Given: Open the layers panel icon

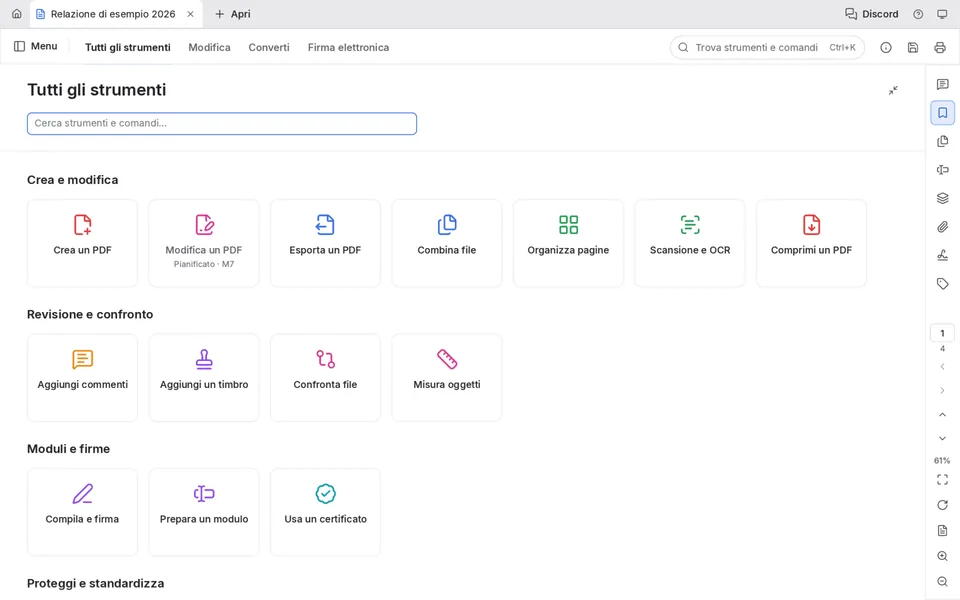Looking at the screenshot, I should coord(942,198).
